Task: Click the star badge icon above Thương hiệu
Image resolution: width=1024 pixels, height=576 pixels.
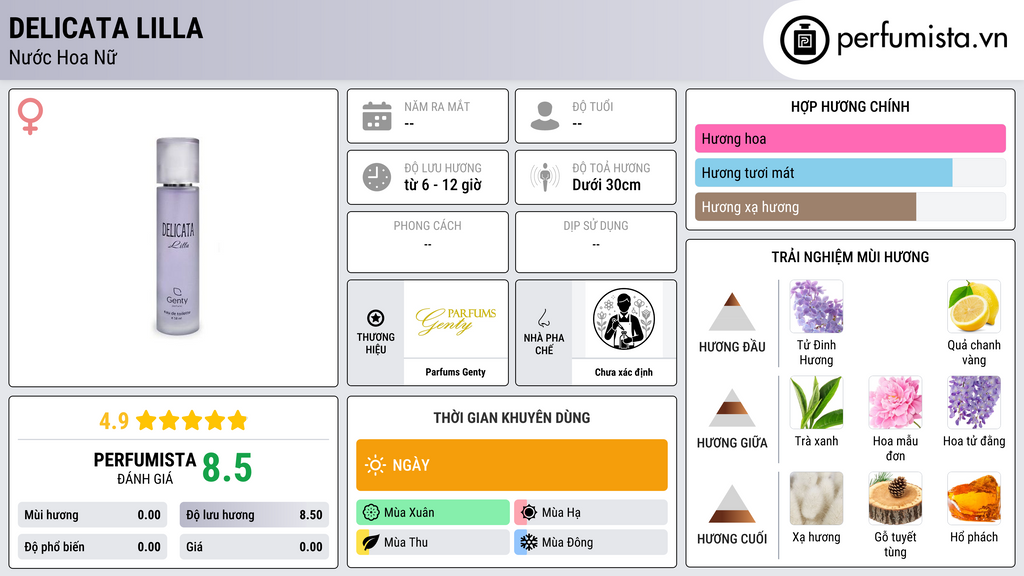Action: [376, 318]
